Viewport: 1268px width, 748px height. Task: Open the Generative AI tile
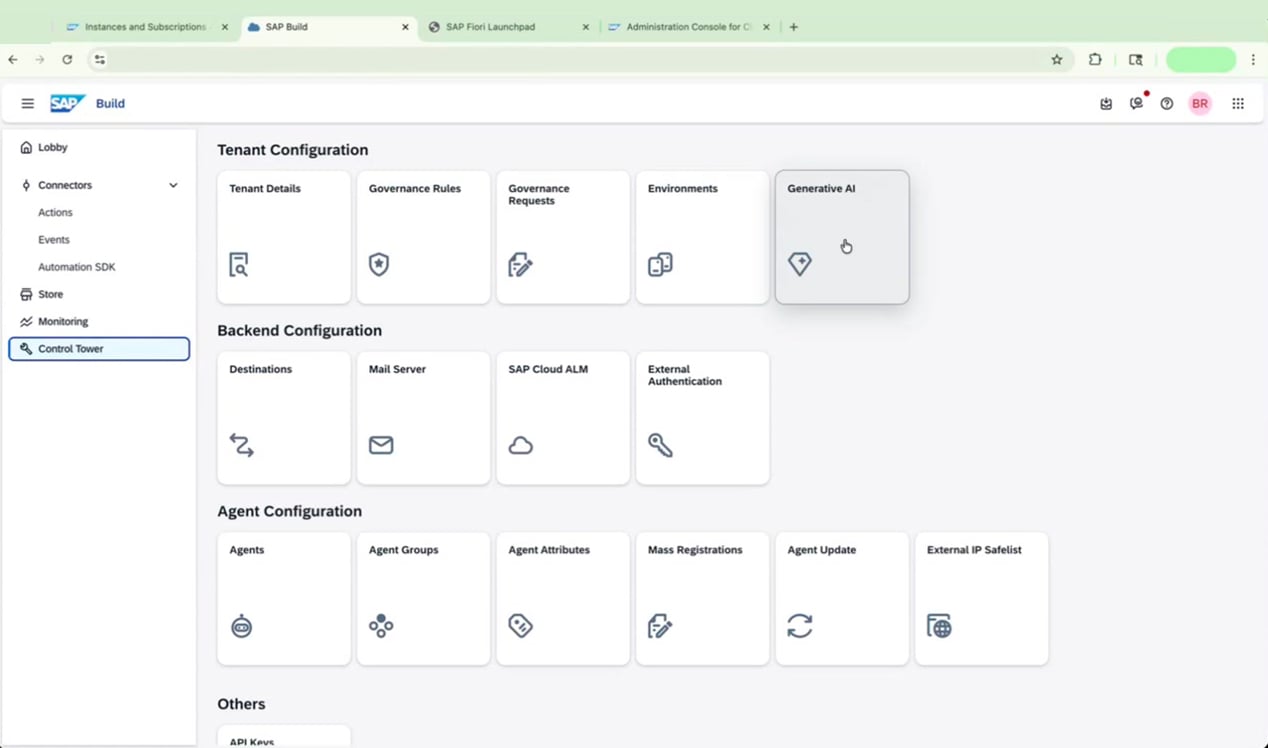tap(842, 237)
